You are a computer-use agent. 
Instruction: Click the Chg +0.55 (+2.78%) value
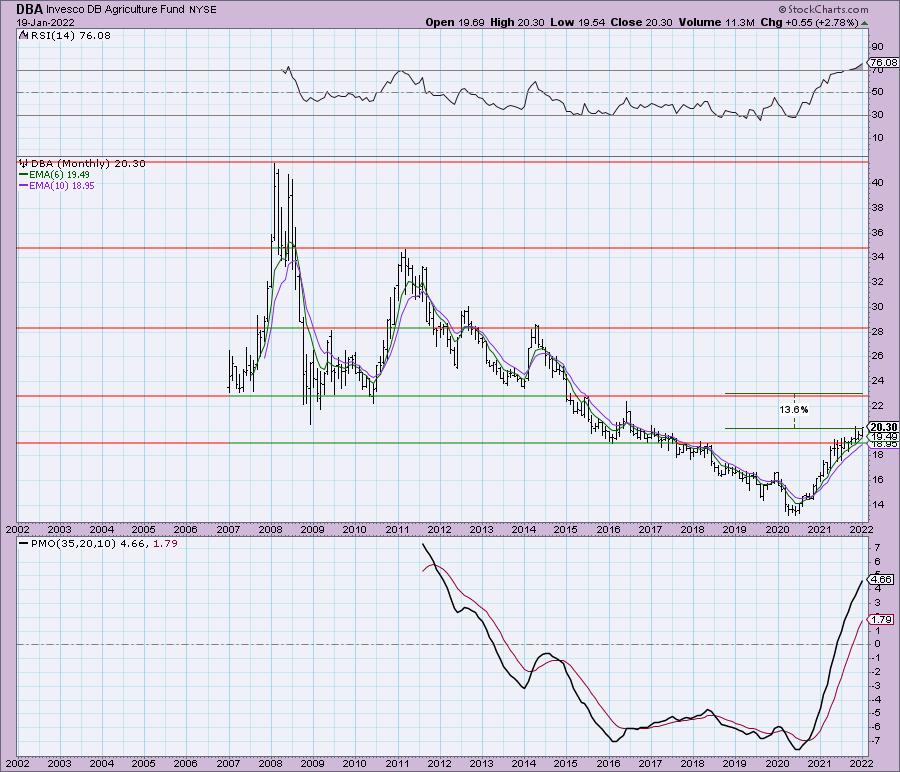(x=809, y=22)
